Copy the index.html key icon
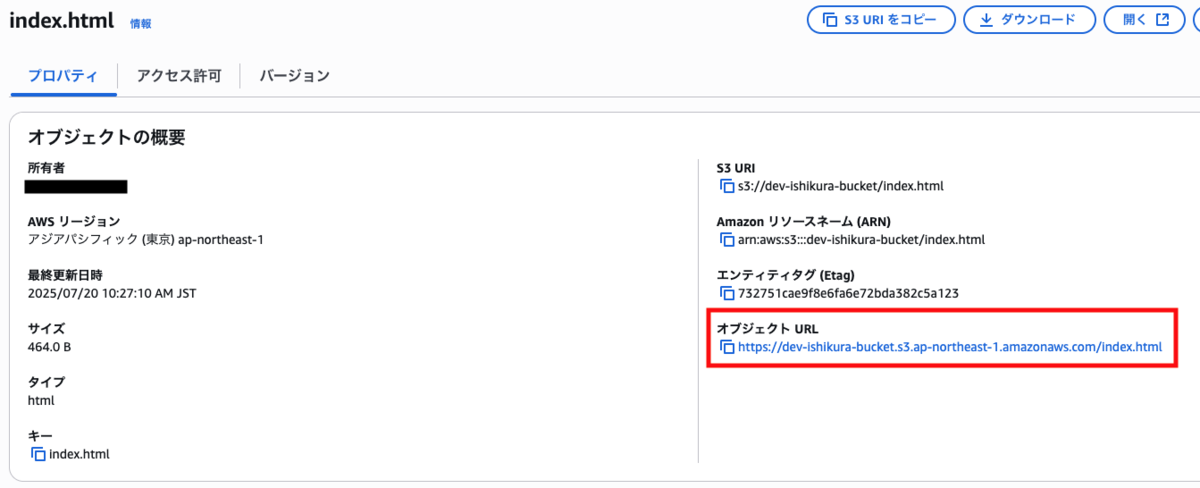Screen dimensions: 1200x488 (x=38, y=454)
